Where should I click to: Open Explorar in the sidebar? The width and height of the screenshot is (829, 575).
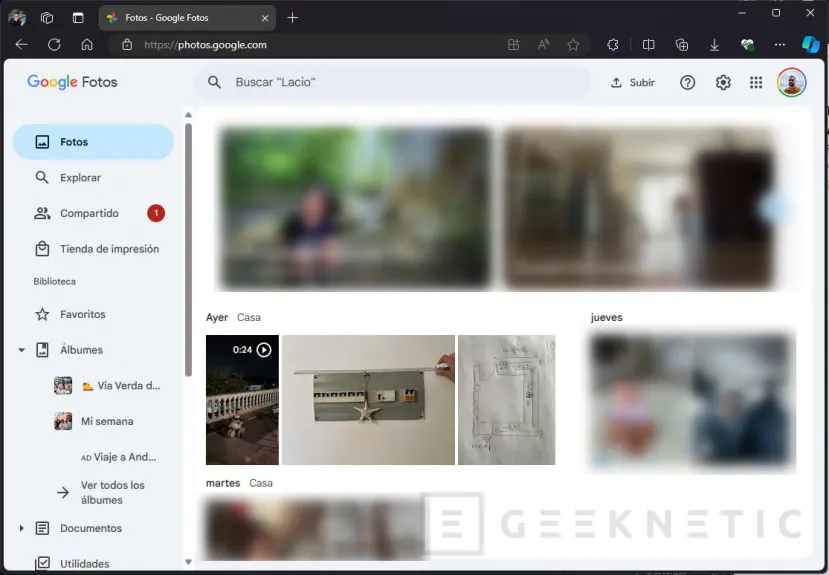tap(94, 178)
